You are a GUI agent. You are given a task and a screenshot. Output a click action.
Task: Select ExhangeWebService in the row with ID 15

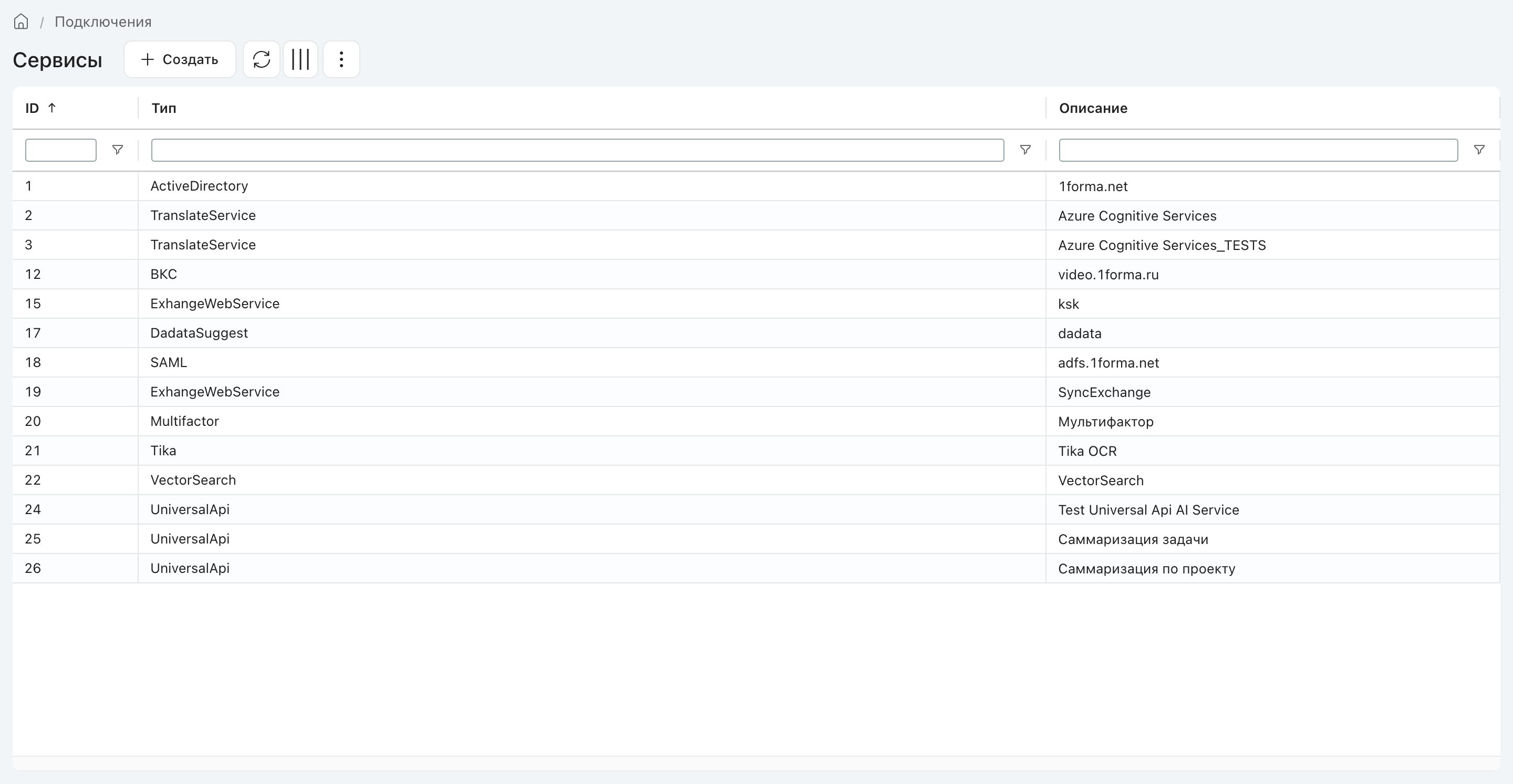pos(592,304)
